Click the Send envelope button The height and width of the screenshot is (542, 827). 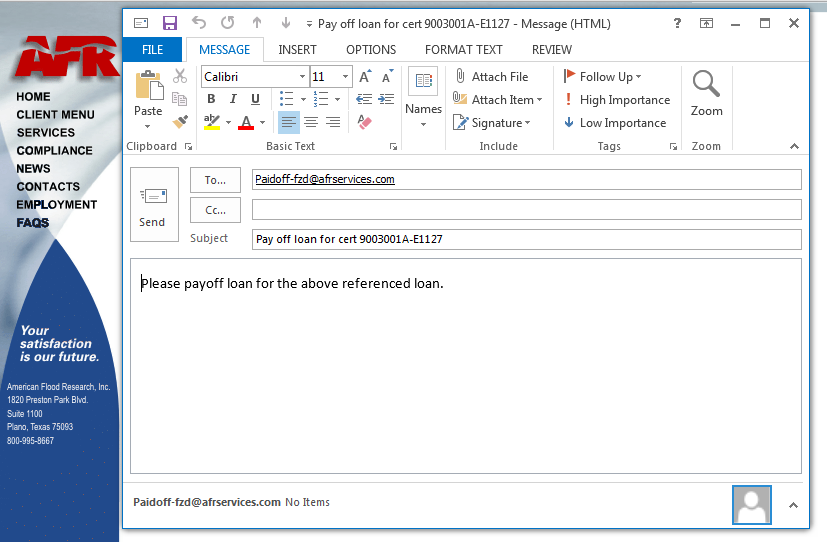[x=153, y=204]
